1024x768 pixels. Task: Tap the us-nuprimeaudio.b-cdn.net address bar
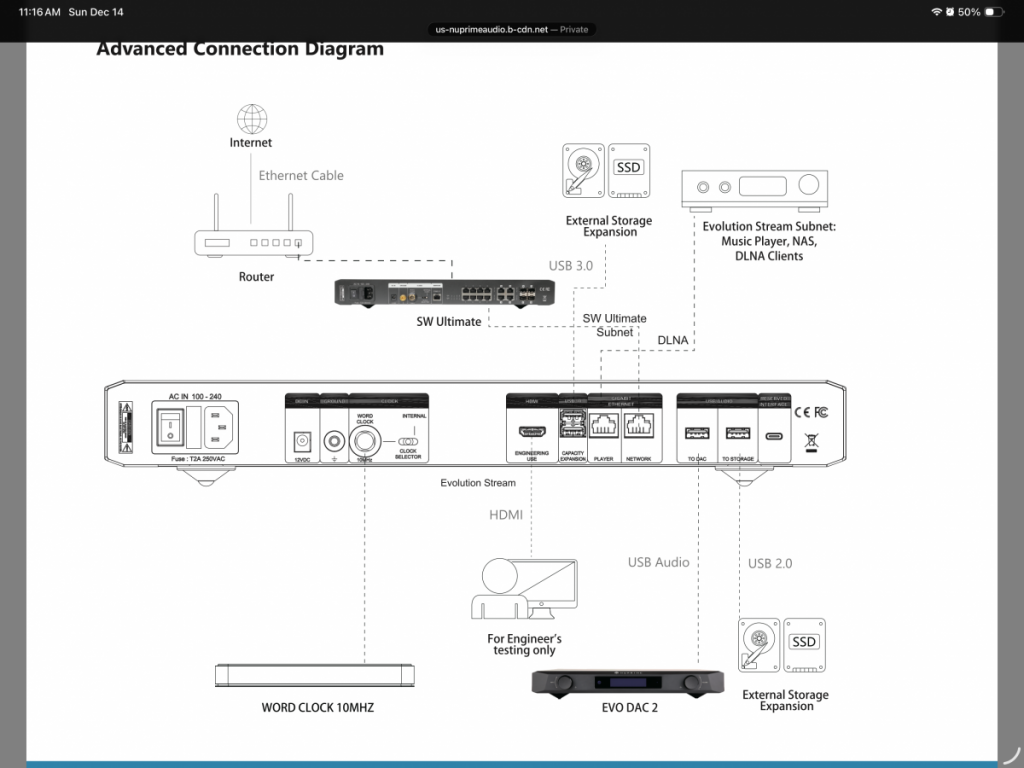tap(511, 29)
